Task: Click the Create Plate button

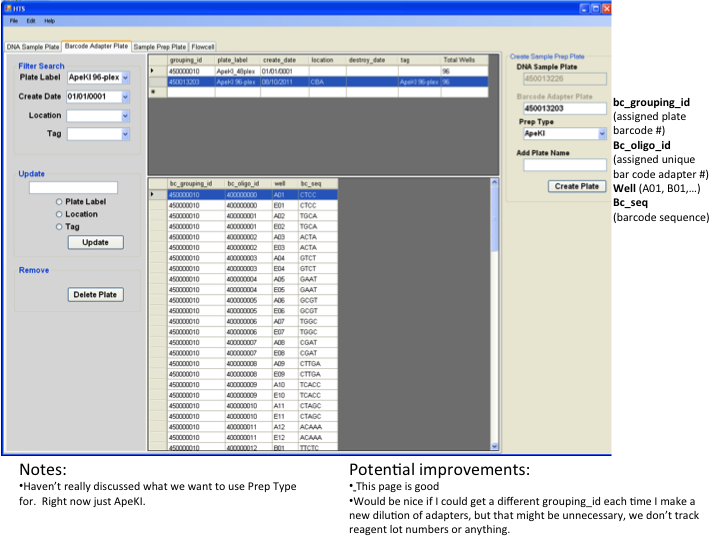Action: click(x=577, y=186)
